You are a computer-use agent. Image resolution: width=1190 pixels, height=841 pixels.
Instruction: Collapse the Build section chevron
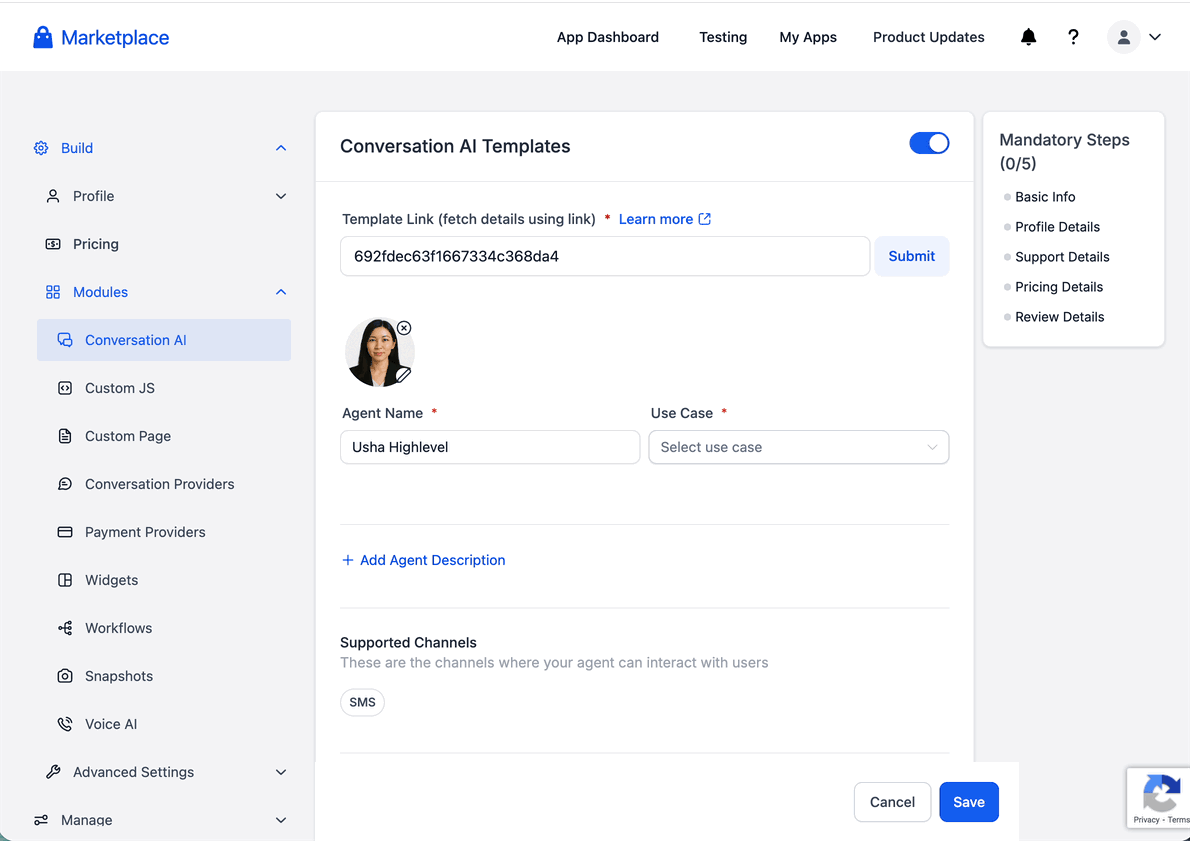point(281,148)
